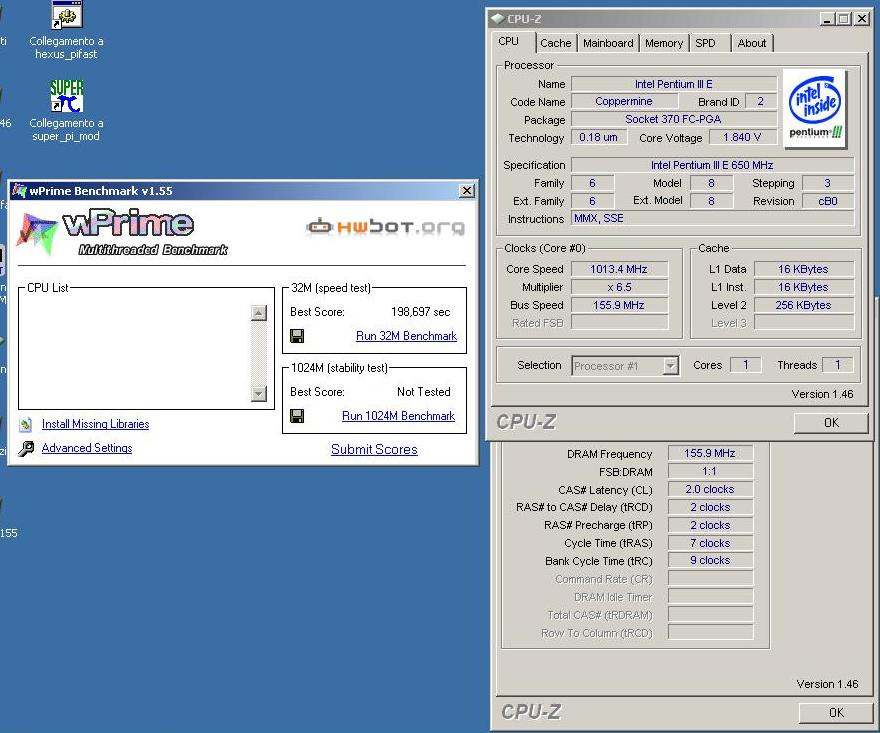The image size is (880, 733).
Task: Click the CPU List scroll-down arrow
Action: (x=258, y=393)
